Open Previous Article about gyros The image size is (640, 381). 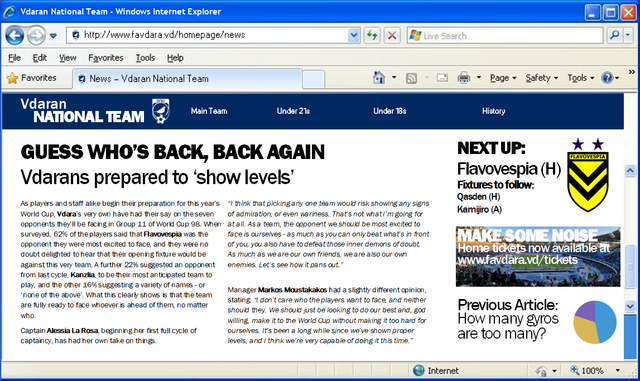508,319
